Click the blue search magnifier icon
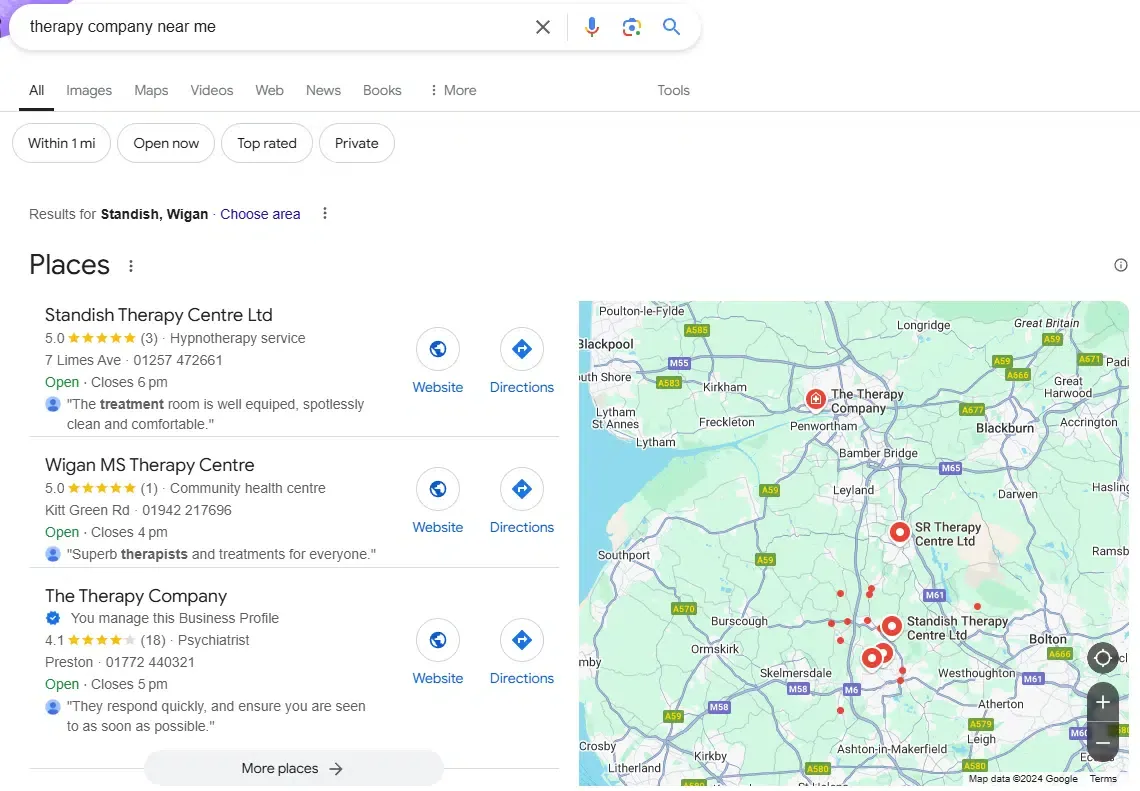Image resolution: width=1140 pixels, height=791 pixels. coord(672,27)
